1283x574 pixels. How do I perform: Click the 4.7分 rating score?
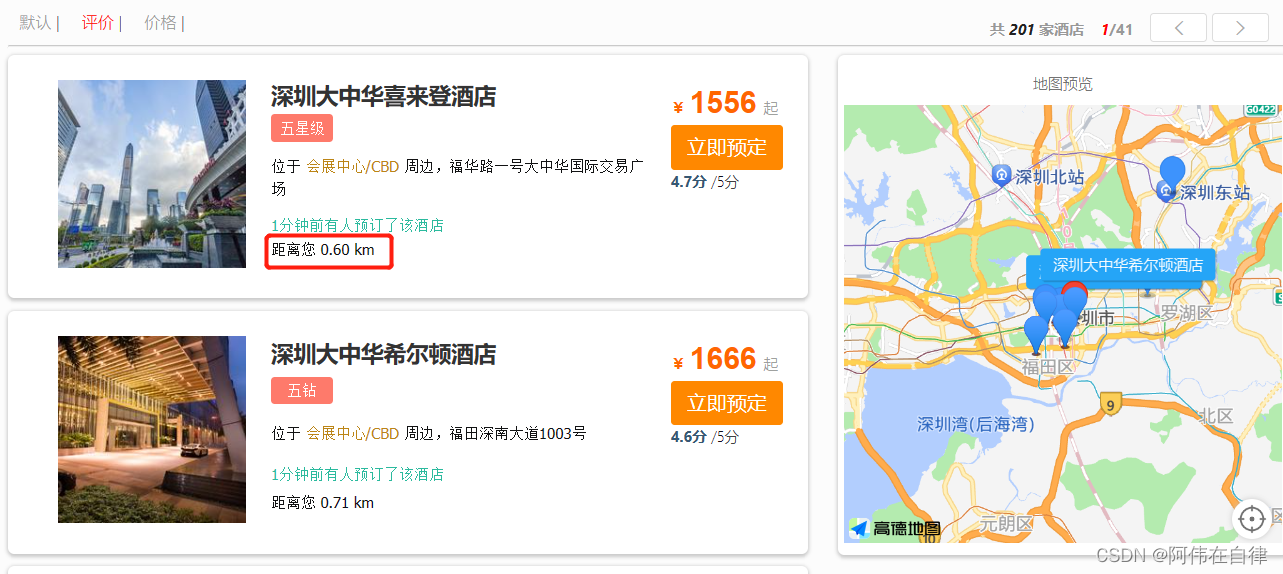[x=689, y=182]
